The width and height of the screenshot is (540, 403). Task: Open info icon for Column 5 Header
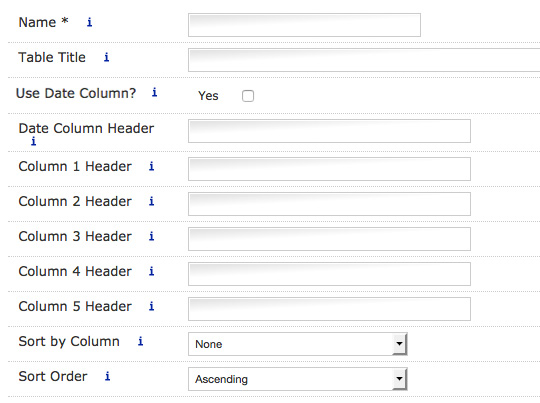(x=152, y=306)
